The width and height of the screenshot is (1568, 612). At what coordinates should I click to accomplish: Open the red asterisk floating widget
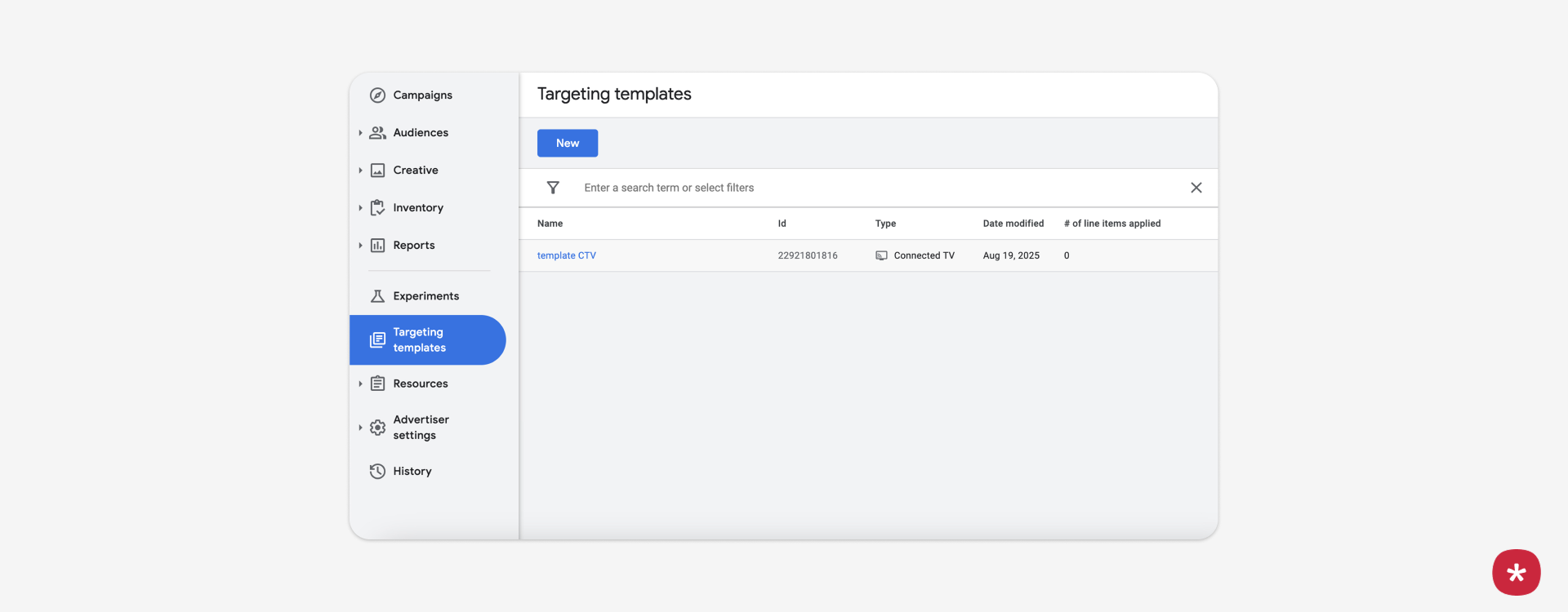click(1516, 572)
